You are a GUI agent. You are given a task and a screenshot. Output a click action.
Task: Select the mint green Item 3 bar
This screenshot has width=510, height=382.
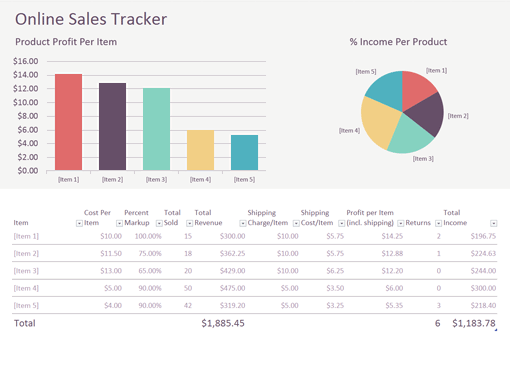[x=156, y=129]
